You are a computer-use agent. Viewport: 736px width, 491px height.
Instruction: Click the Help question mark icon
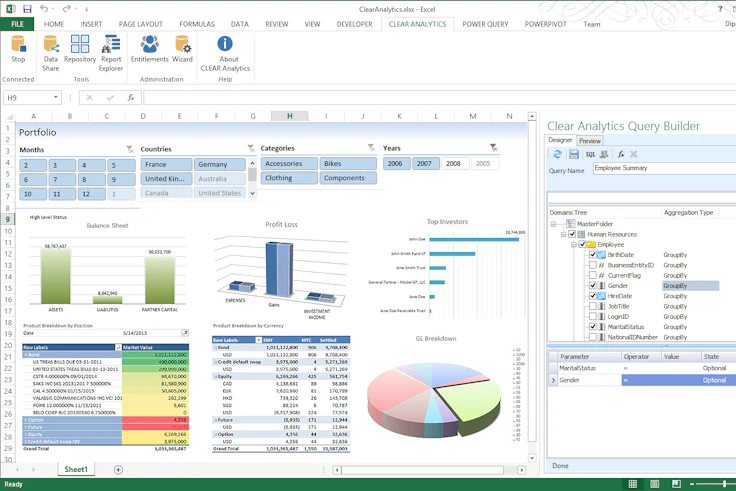pos(720,8)
